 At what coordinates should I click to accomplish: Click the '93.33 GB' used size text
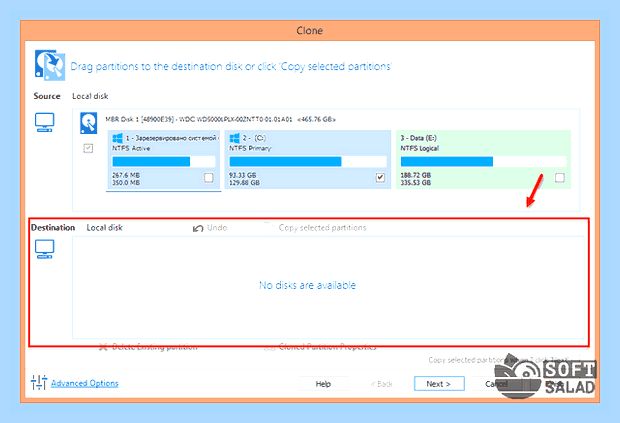click(x=242, y=175)
